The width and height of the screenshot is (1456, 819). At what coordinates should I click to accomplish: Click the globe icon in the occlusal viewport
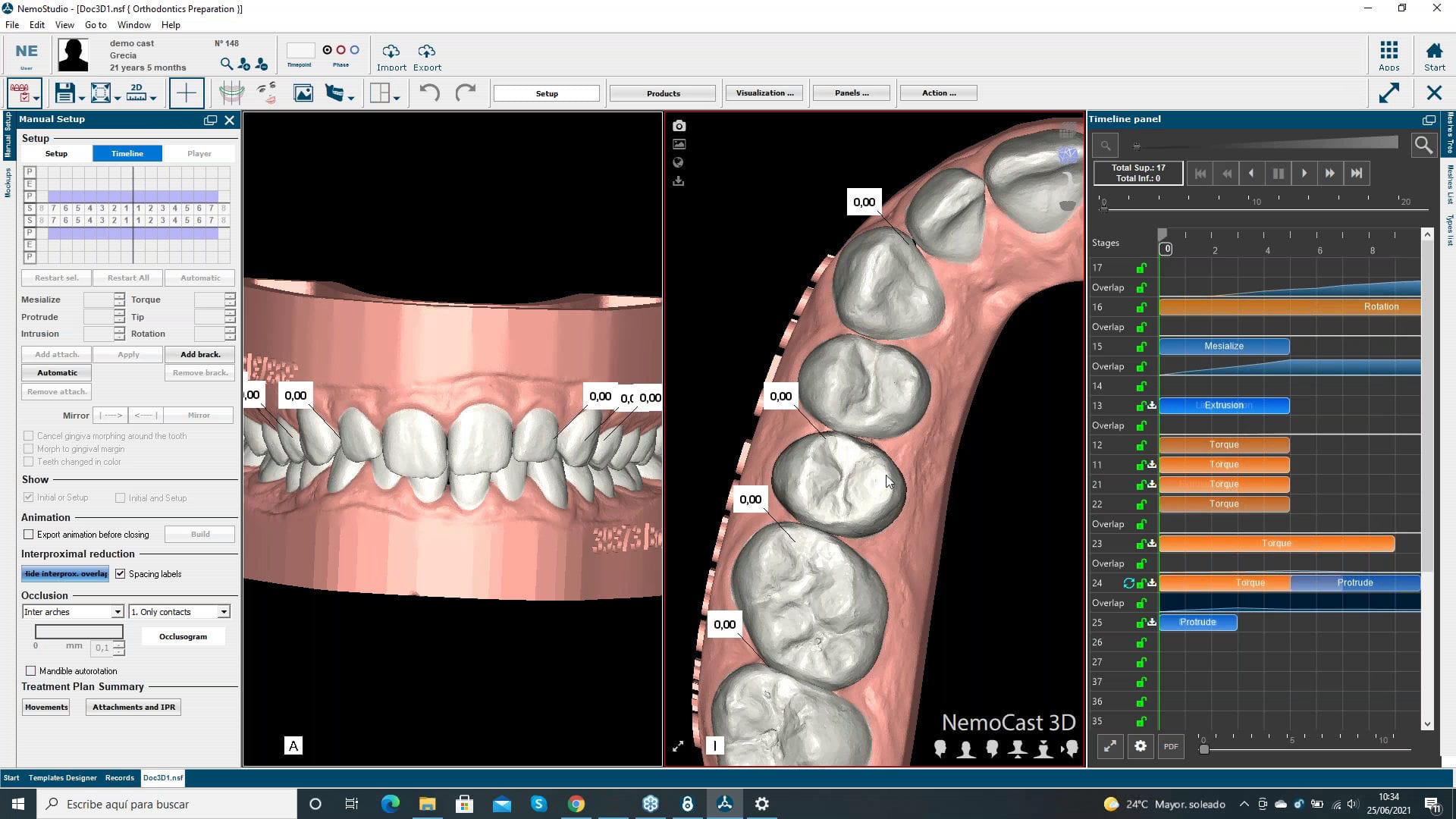click(x=679, y=162)
